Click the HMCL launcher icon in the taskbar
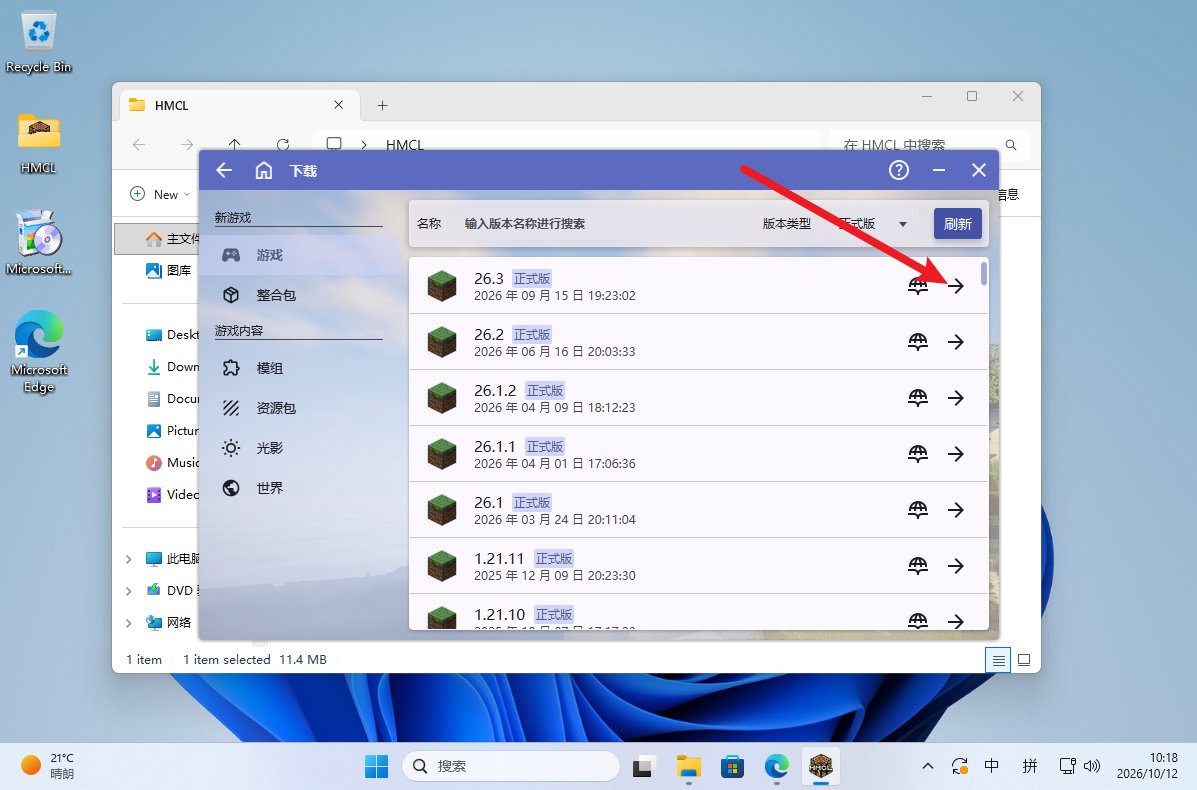This screenshot has width=1197, height=790. (821, 766)
